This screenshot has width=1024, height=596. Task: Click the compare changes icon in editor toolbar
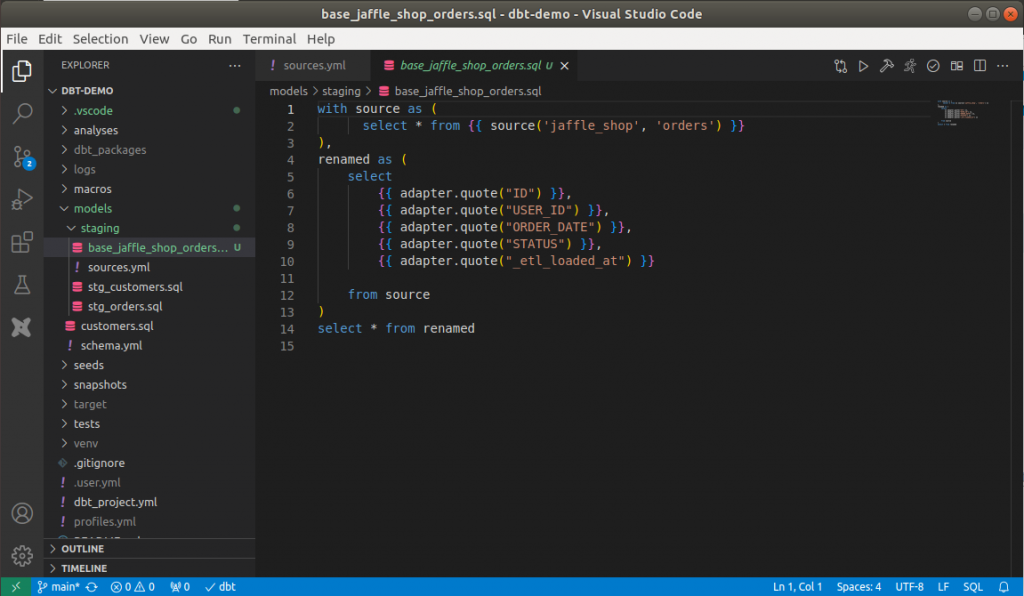pos(840,66)
